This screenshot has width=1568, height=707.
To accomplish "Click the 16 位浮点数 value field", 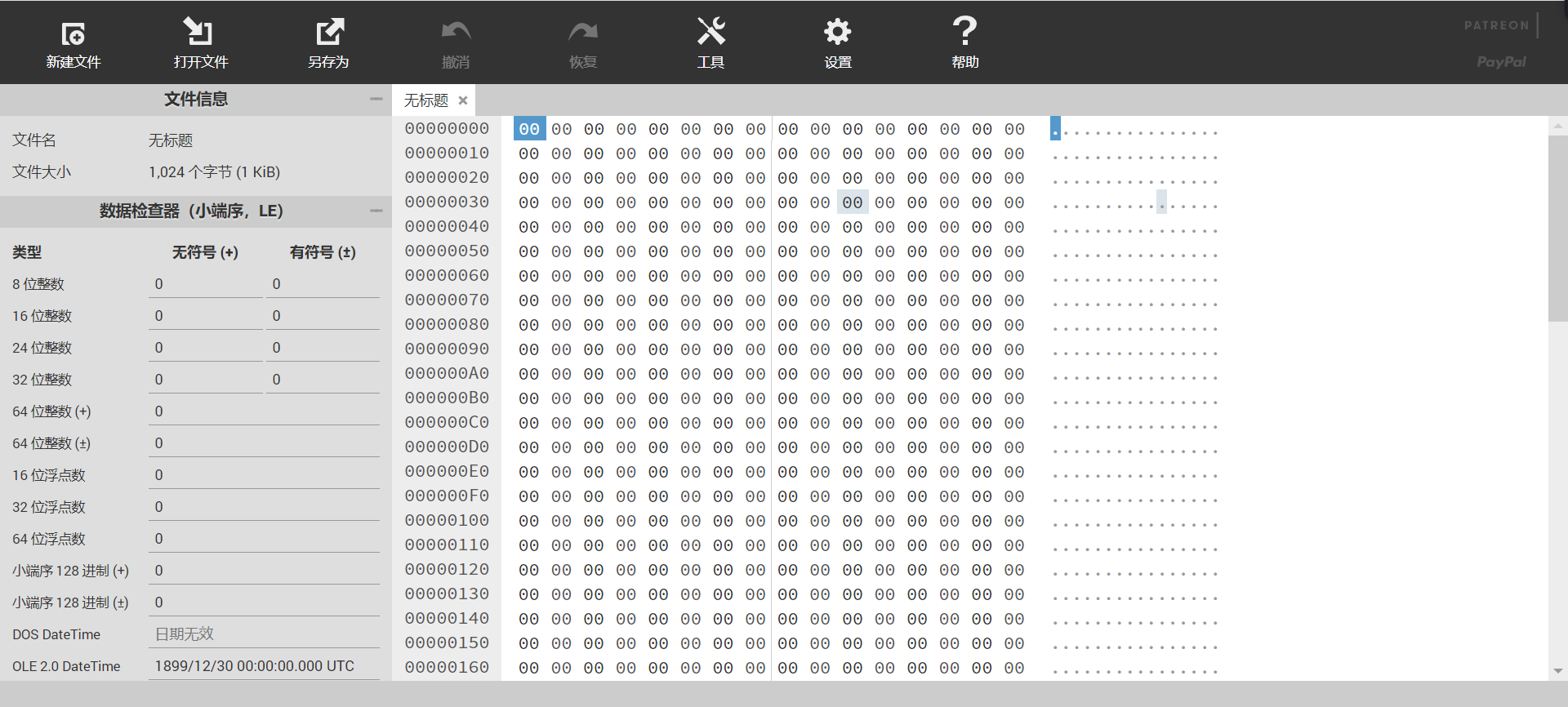I will [x=265, y=475].
